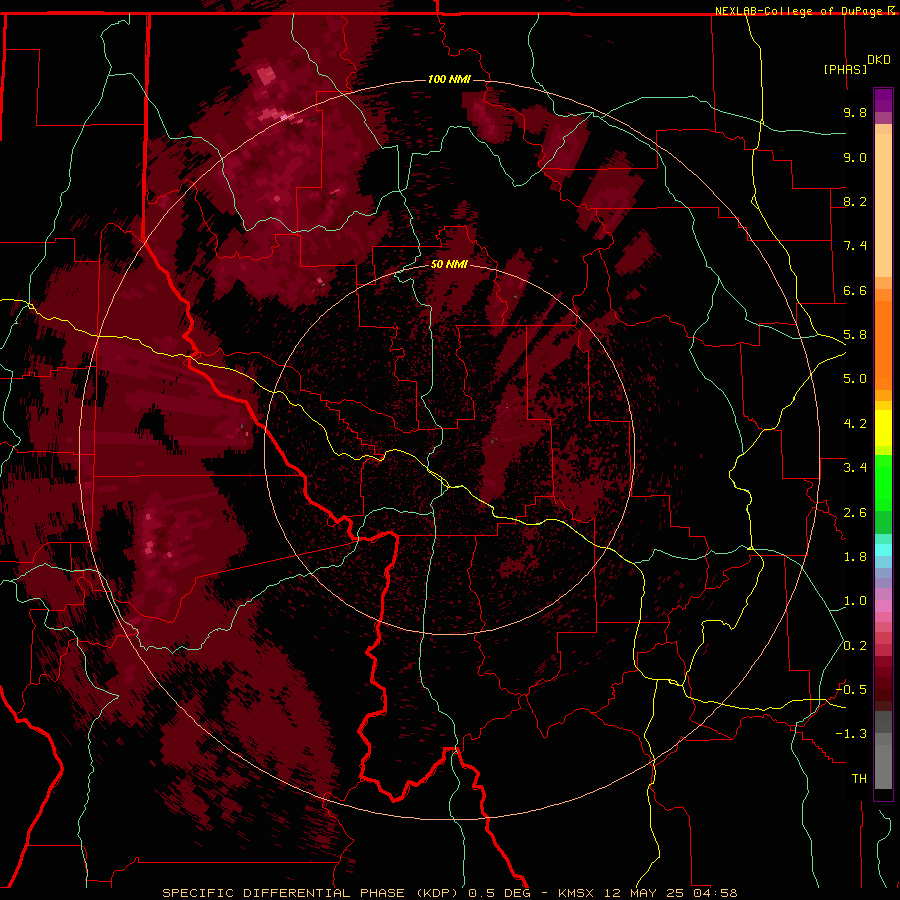Click the purple band atop the color bar
Image resolution: width=900 pixels, height=900 pixels.
883,100
